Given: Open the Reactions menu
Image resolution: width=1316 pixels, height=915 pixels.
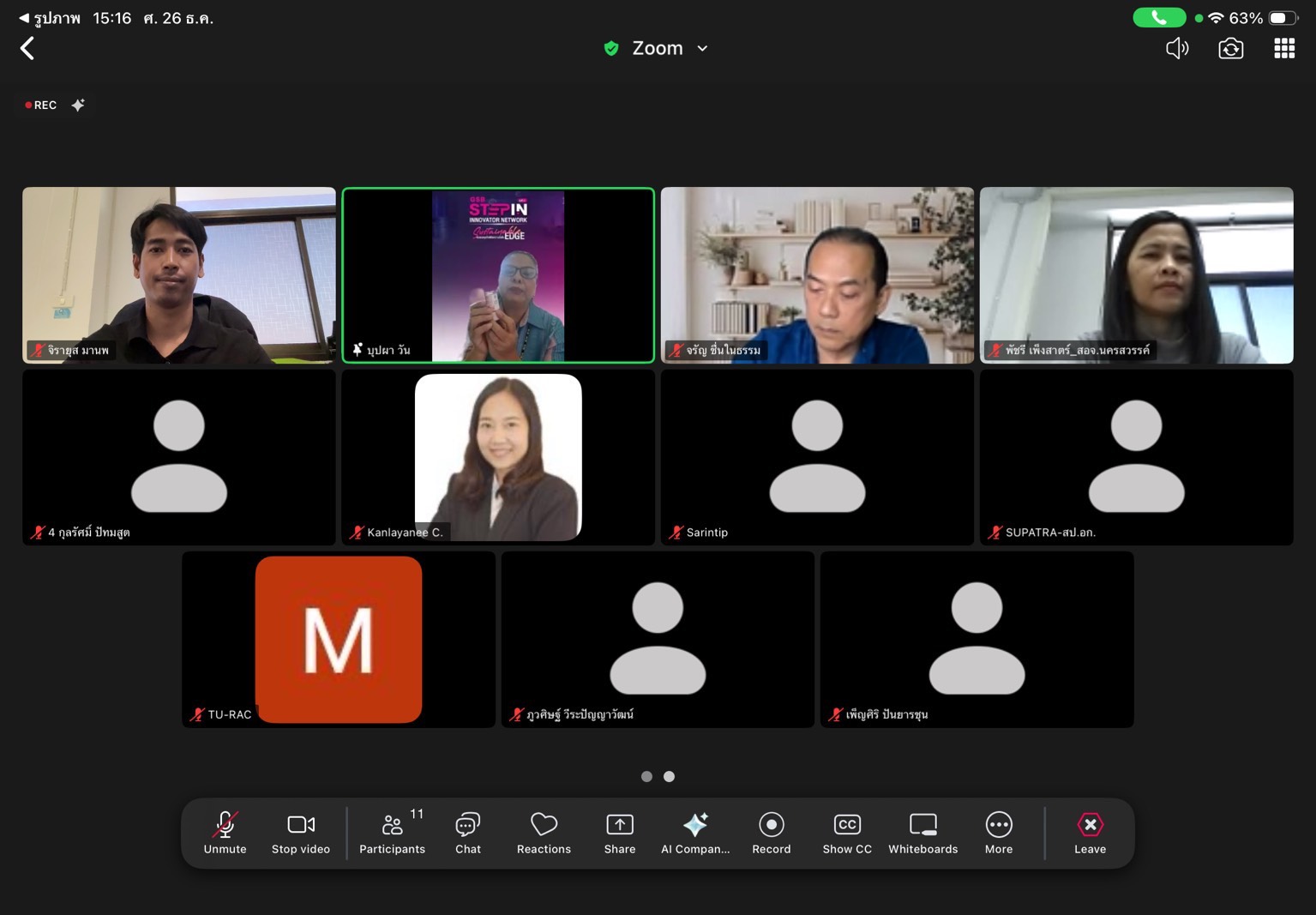Looking at the screenshot, I should point(544,833).
